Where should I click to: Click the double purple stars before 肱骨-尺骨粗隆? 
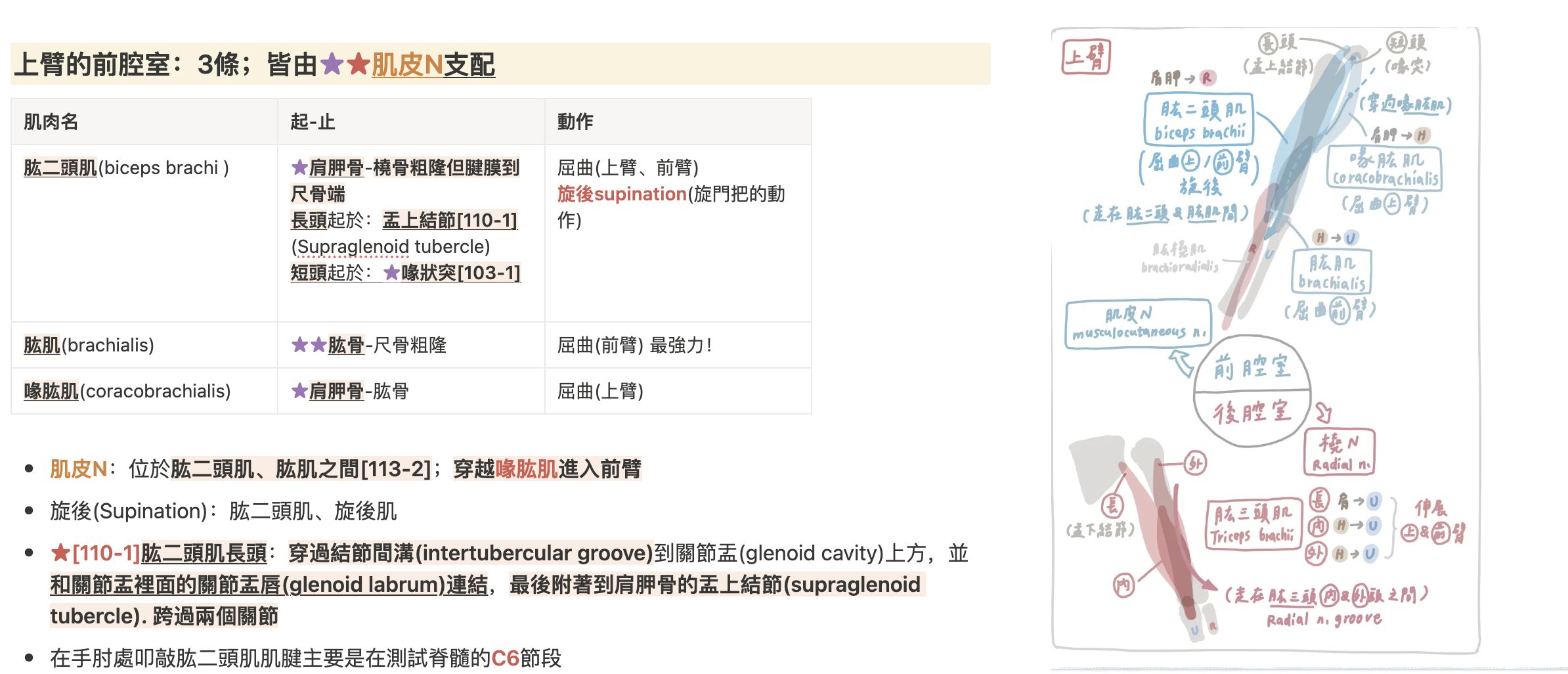click(309, 345)
